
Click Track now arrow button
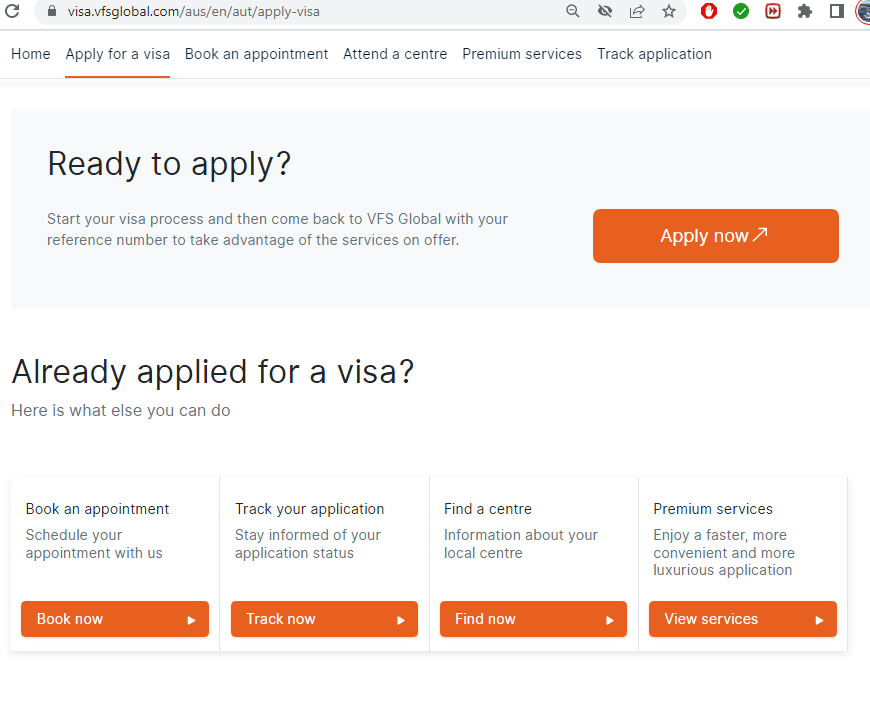324,619
